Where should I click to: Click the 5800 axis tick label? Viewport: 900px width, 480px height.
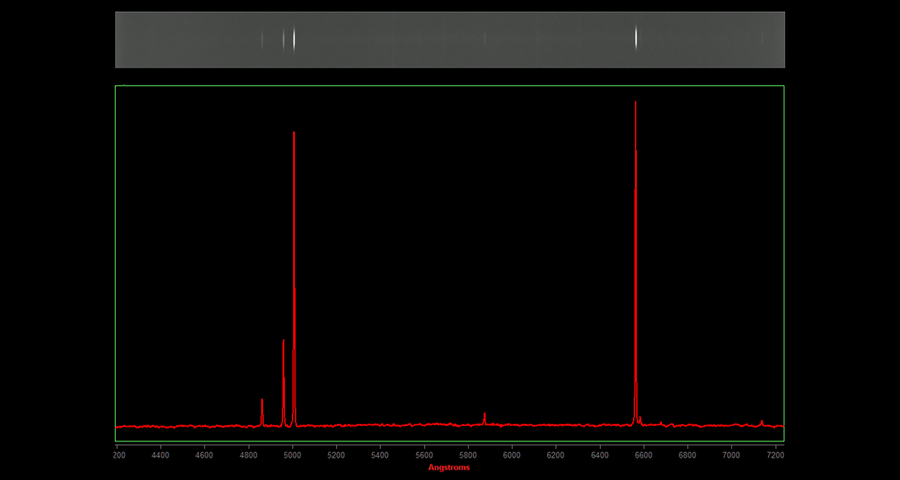coord(468,455)
